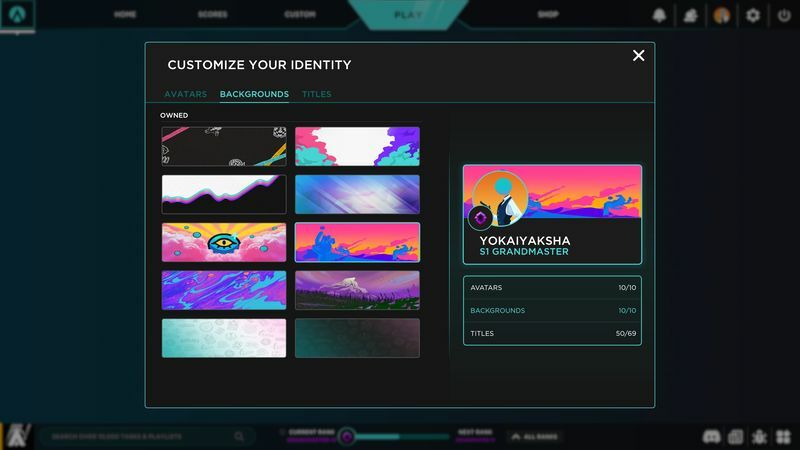Image resolution: width=800 pixels, height=450 pixels.
Task: Click the second bell alert icon
Action: coord(690,15)
